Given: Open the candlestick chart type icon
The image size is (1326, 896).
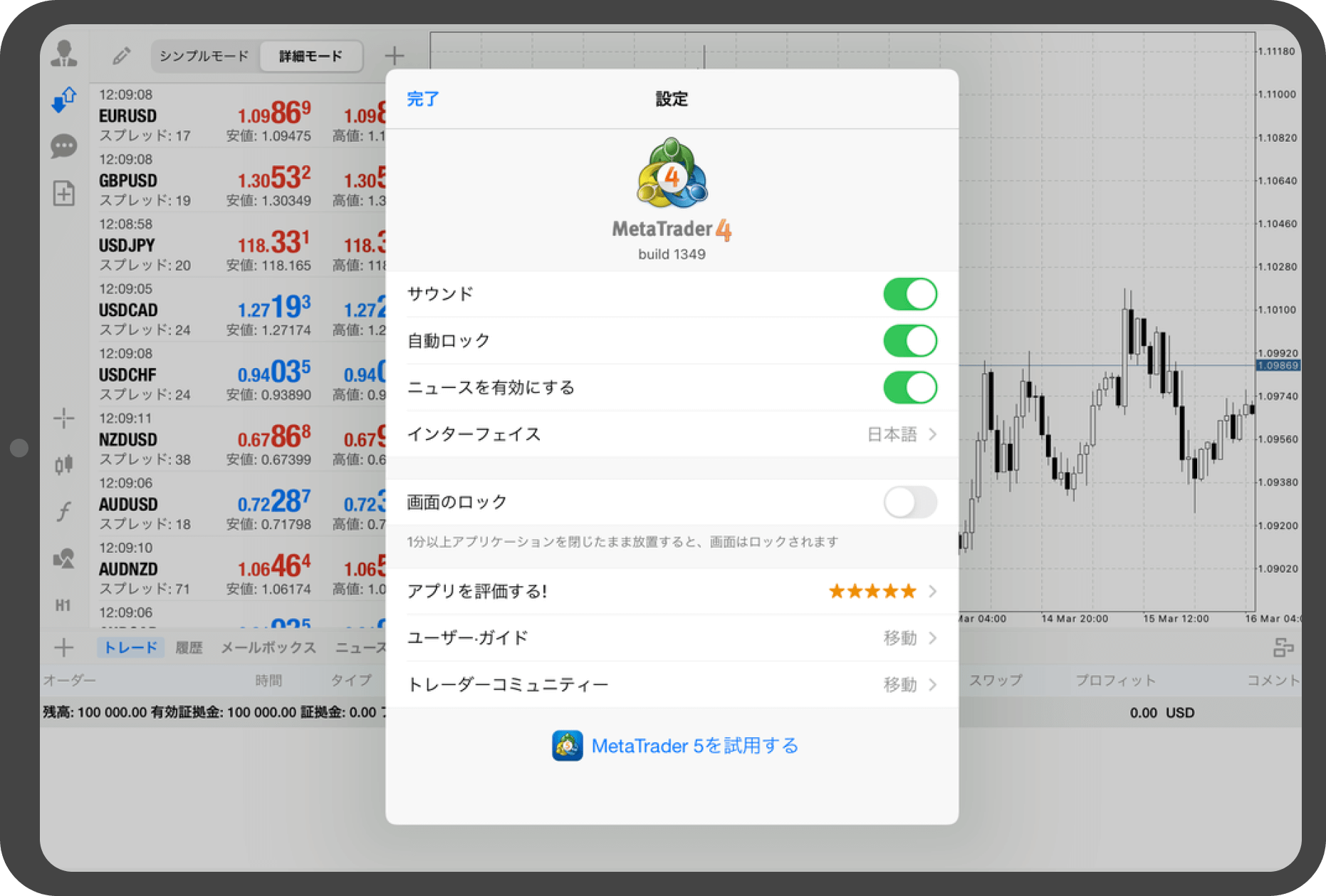Looking at the screenshot, I should pos(64,464).
